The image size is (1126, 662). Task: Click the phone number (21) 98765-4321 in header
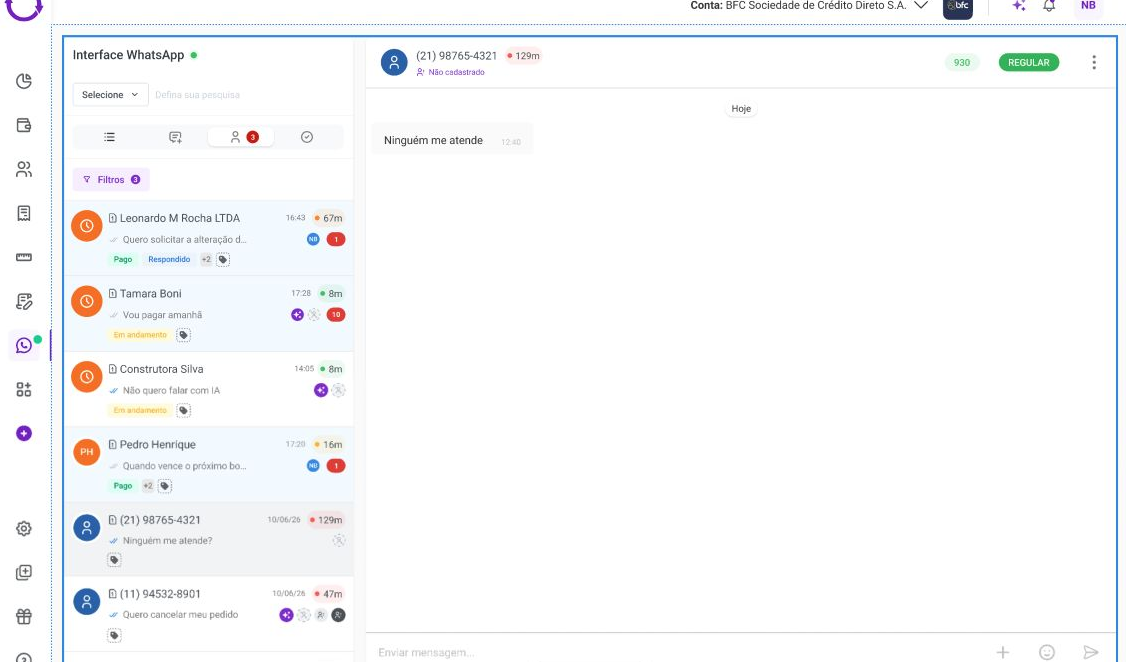click(x=456, y=55)
